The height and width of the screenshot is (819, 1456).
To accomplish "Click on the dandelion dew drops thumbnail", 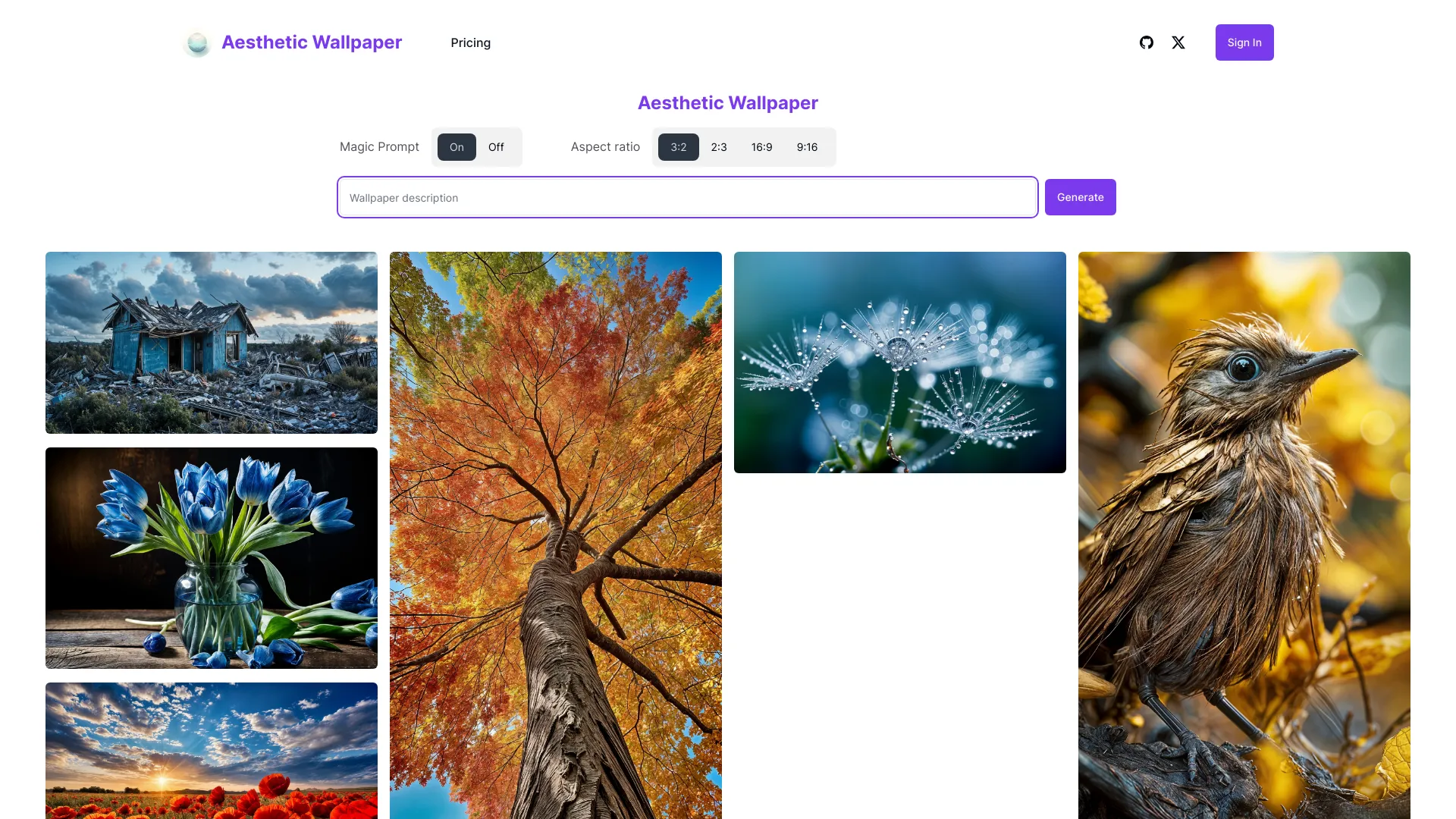I will 900,361.
